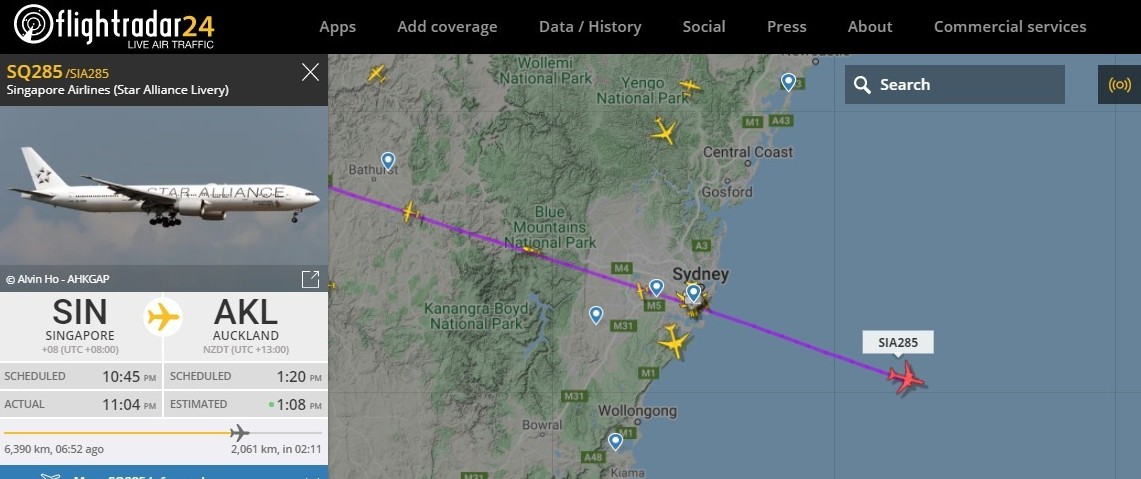The image size is (1141, 479).
Task: Open the Apps menu
Action: click(338, 27)
